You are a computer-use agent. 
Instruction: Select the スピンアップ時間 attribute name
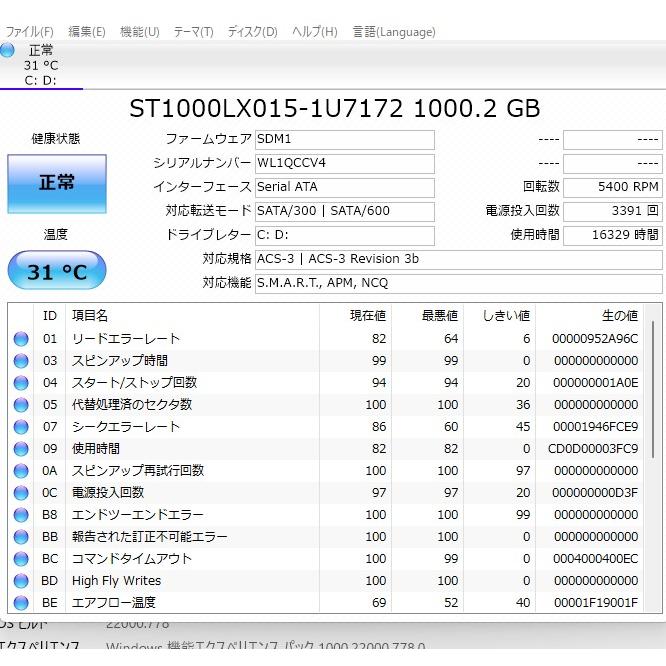[x=120, y=361]
